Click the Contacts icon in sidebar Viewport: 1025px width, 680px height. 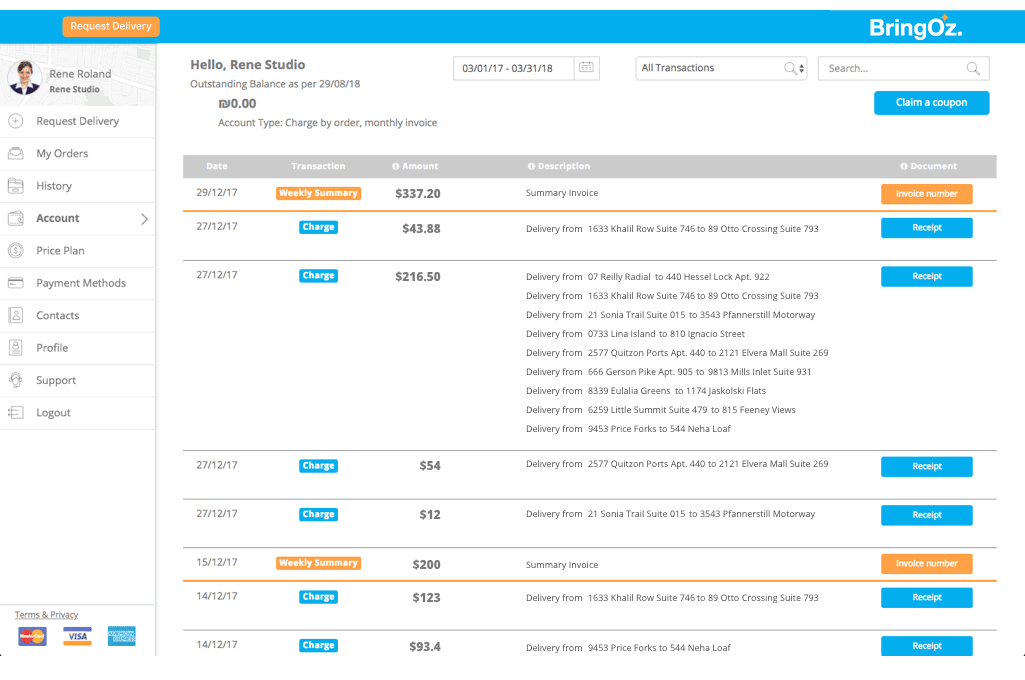[x=16, y=315]
